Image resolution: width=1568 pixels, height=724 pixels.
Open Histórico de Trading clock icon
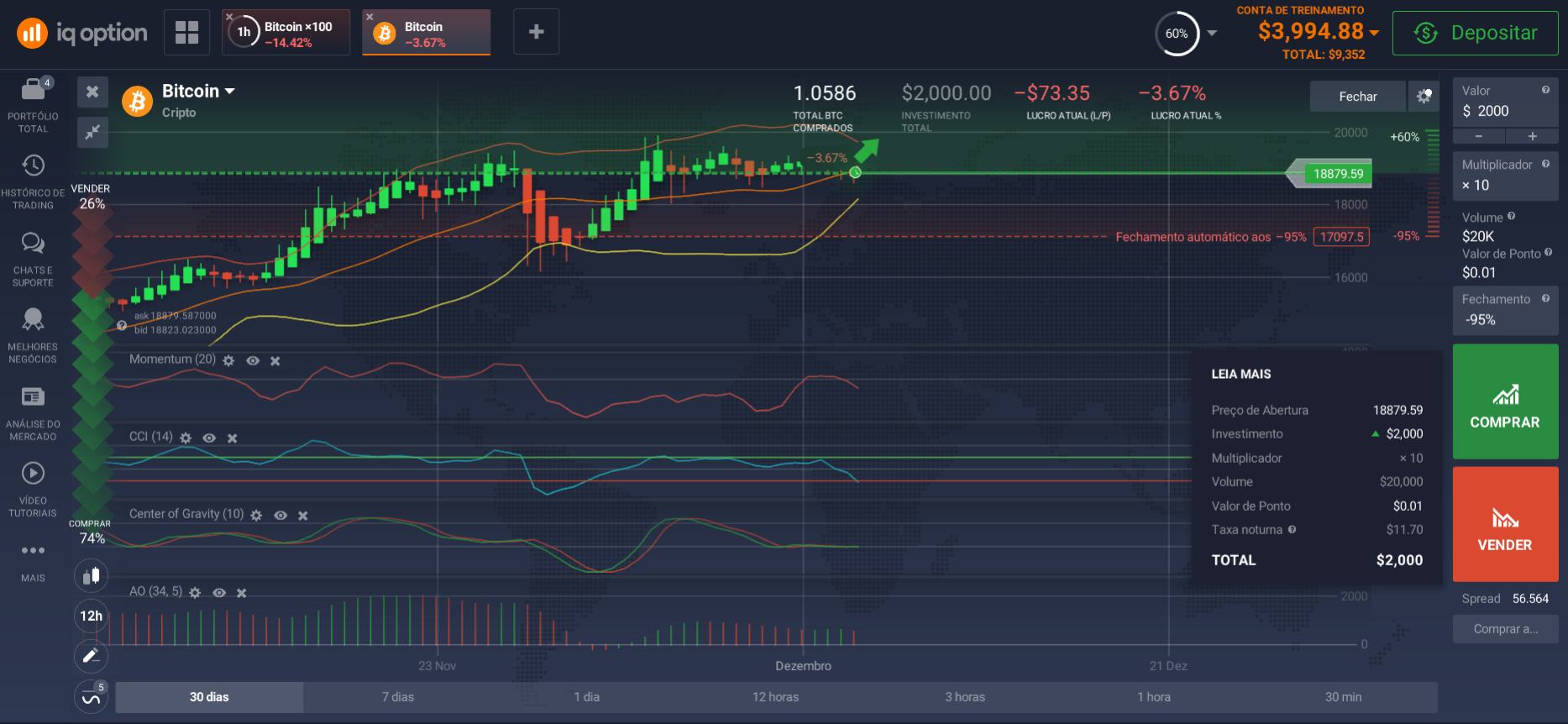[x=33, y=165]
